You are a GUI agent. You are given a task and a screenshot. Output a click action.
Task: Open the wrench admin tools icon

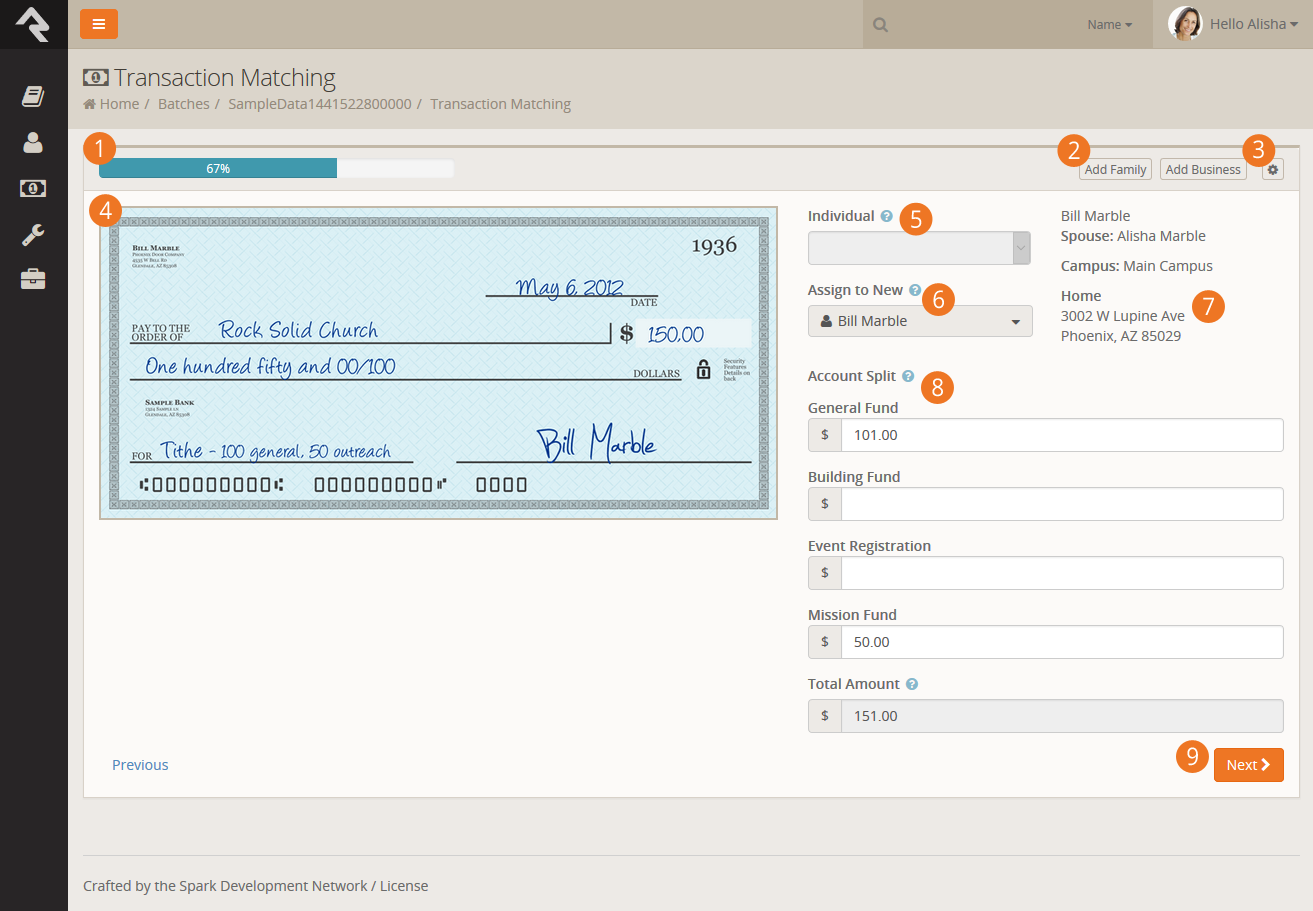click(33, 235)
